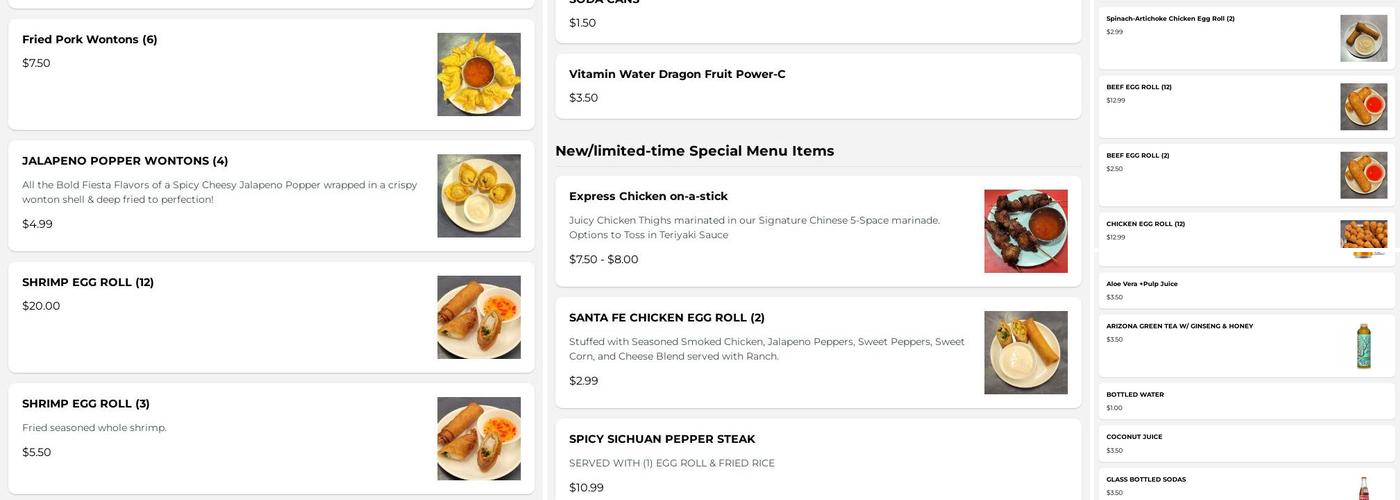
Task: Select the Shrimp Egg Roll (12) photo
Action: [x=478, y=317]
